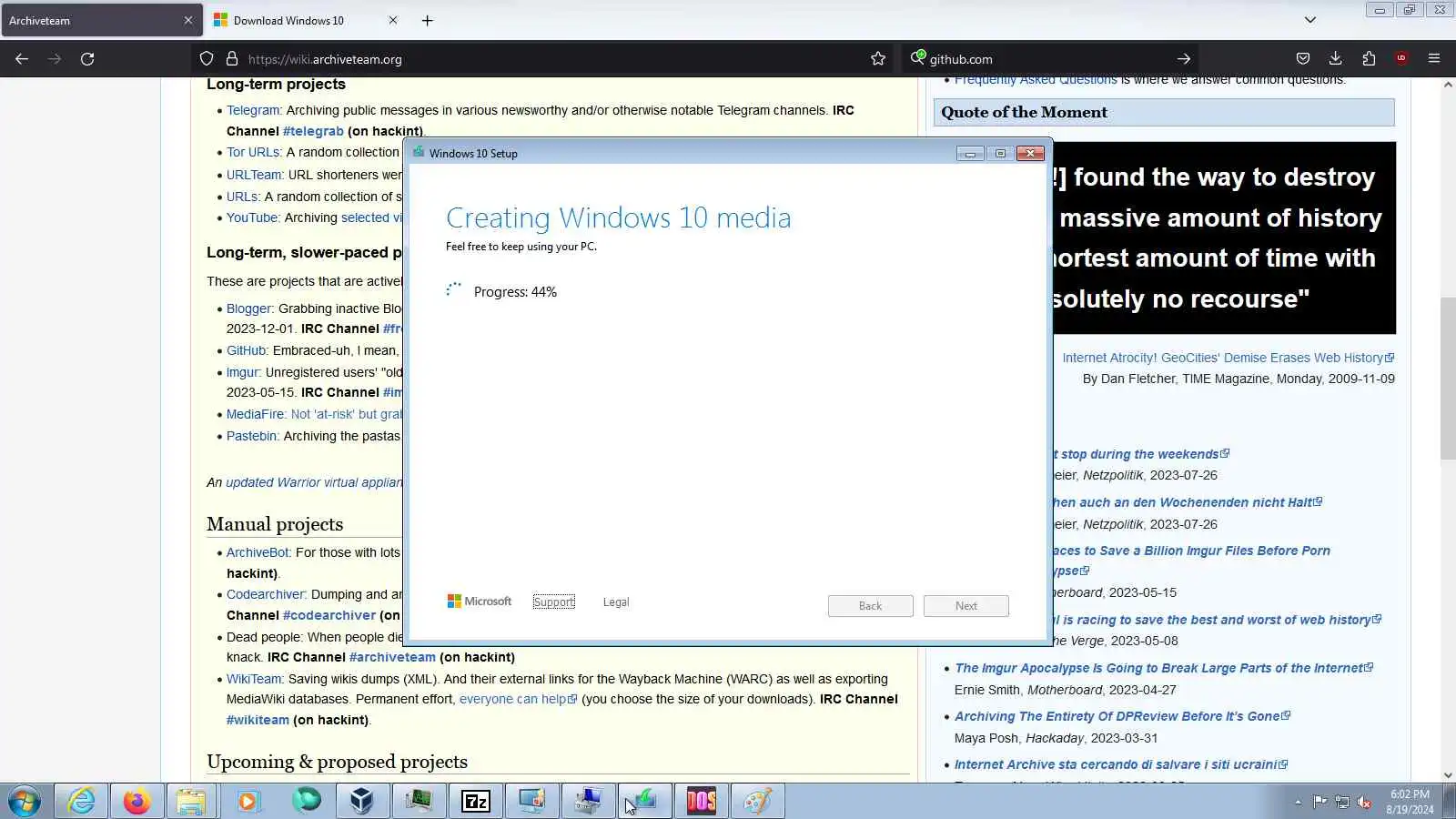Open the green monitor app on taskbar
Screen dimensions: 1456x819
point(419,802)
